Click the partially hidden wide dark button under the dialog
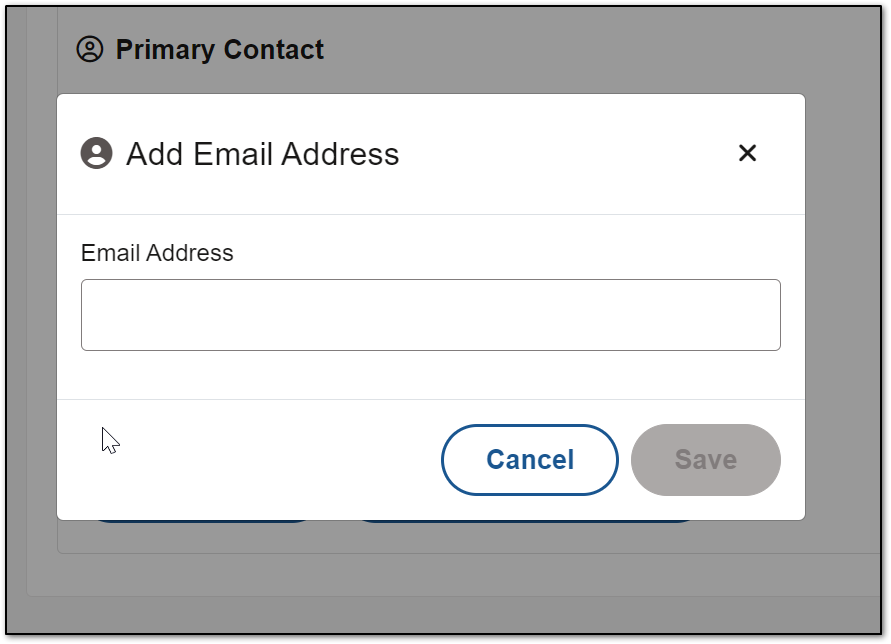This screenshot has width=891, height=644. (x=527, y=522)
